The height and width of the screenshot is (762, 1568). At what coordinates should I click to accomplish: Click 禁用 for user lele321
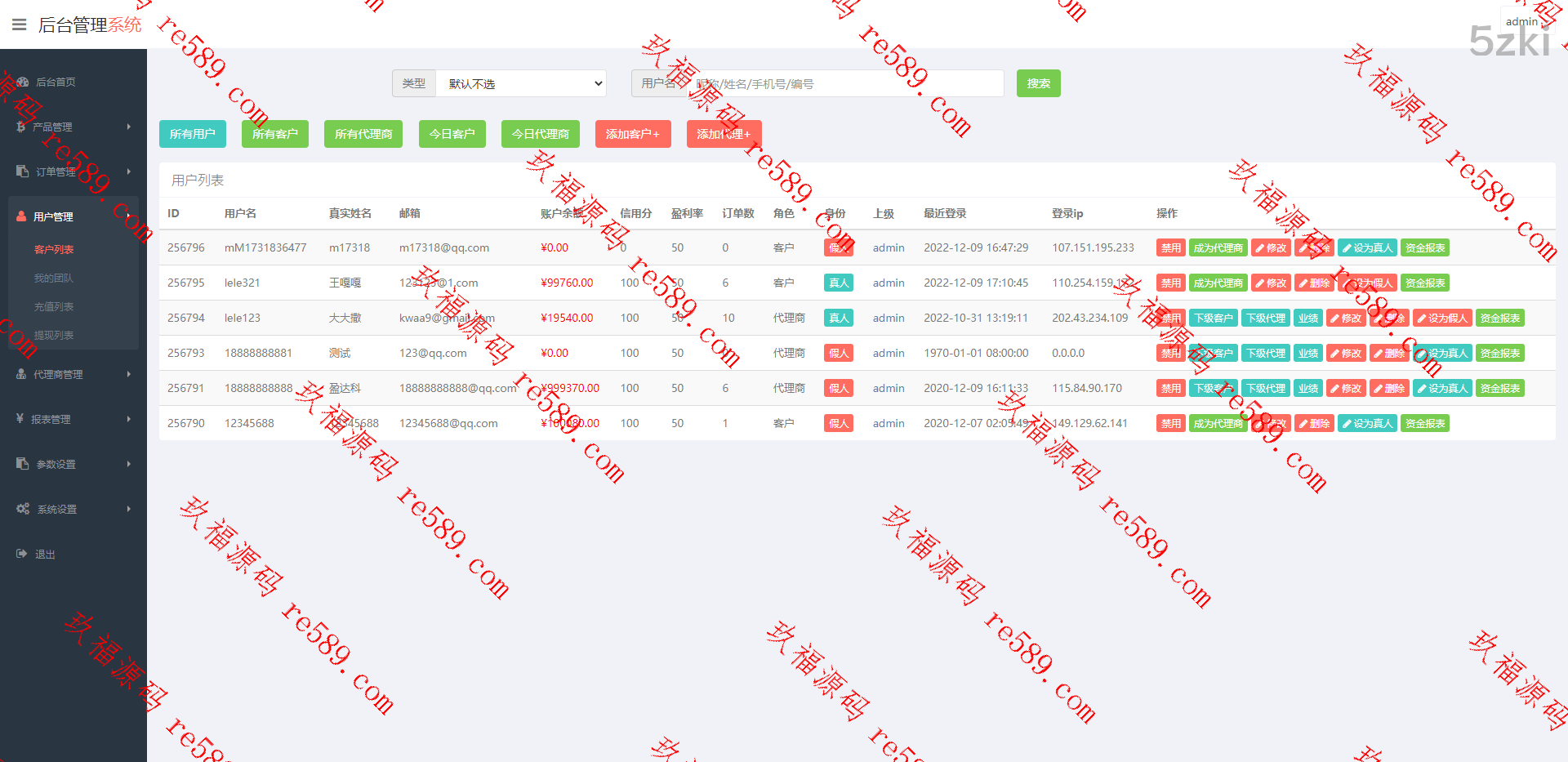[x=1171, y=283]
